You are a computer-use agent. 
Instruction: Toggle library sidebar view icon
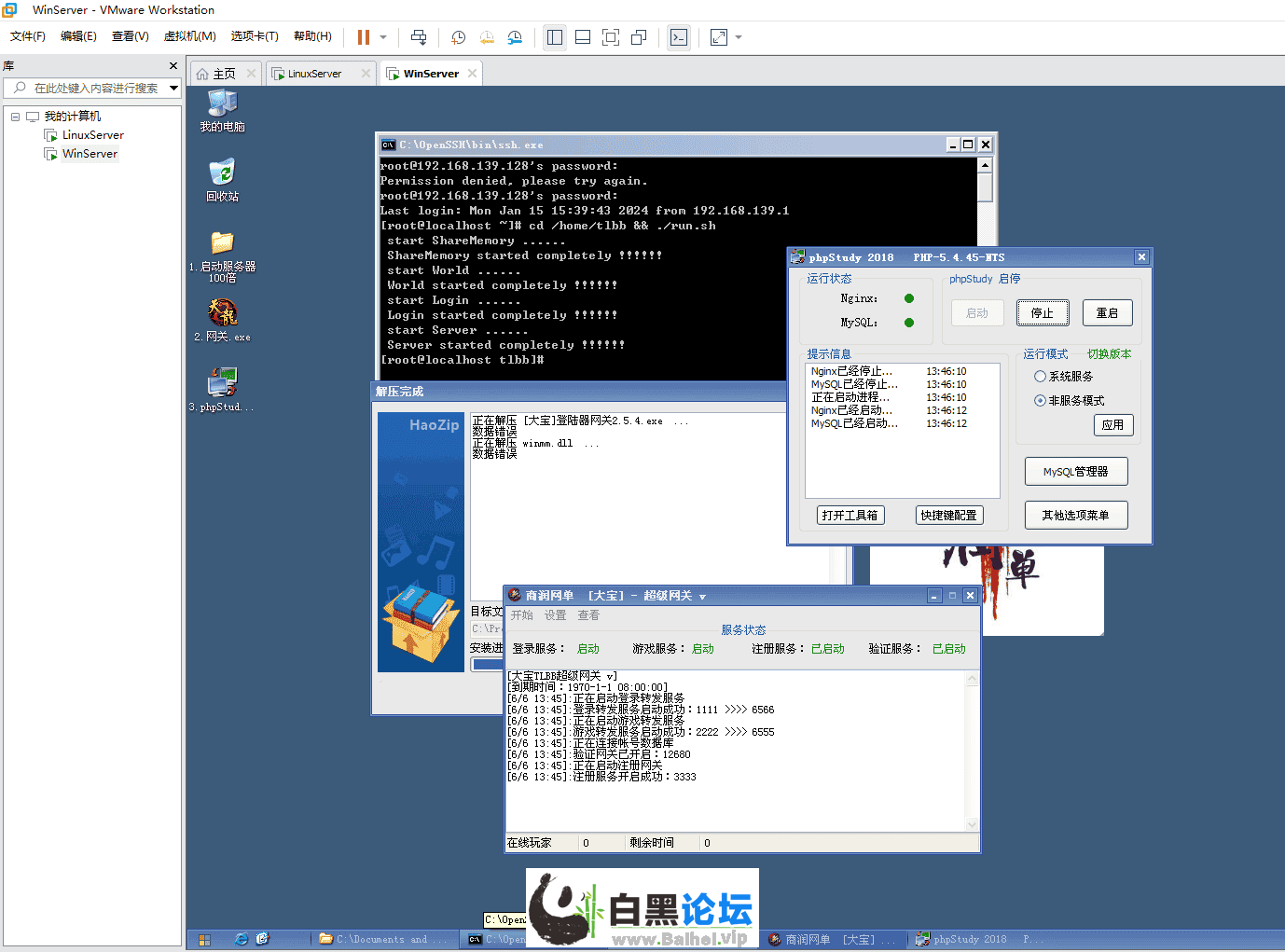555,37
